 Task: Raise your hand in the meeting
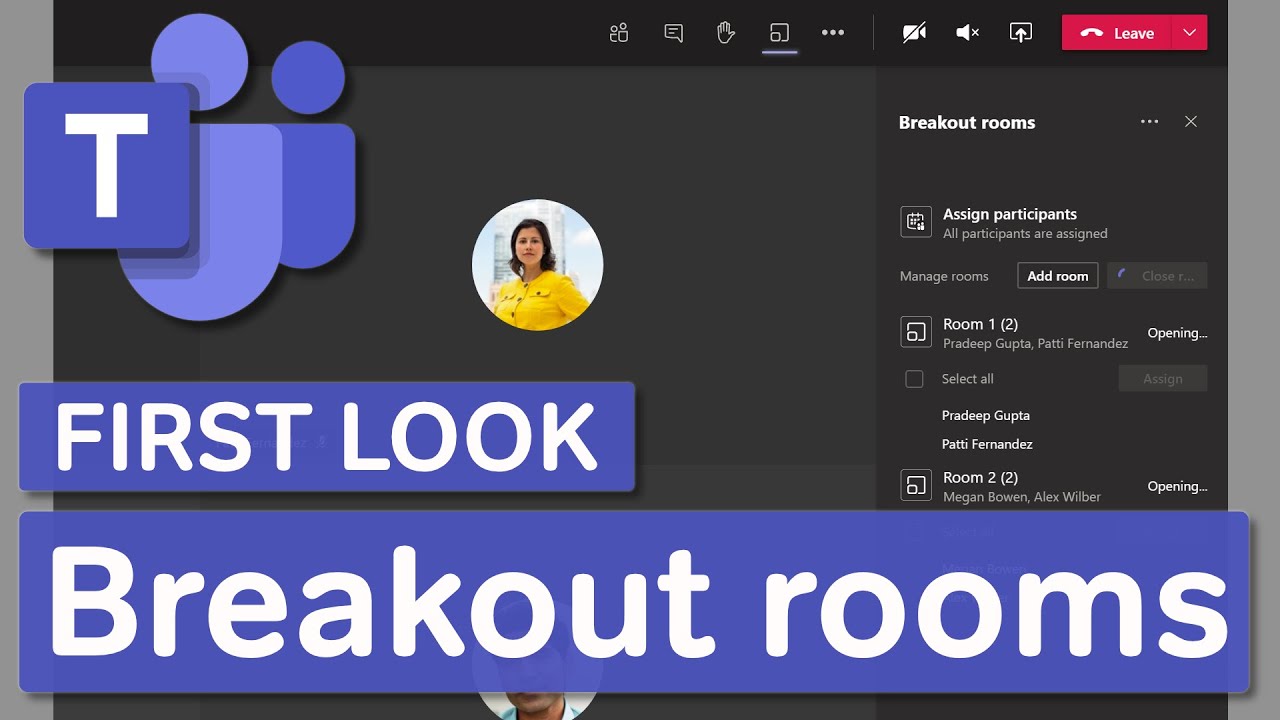[x=726, y=33]
